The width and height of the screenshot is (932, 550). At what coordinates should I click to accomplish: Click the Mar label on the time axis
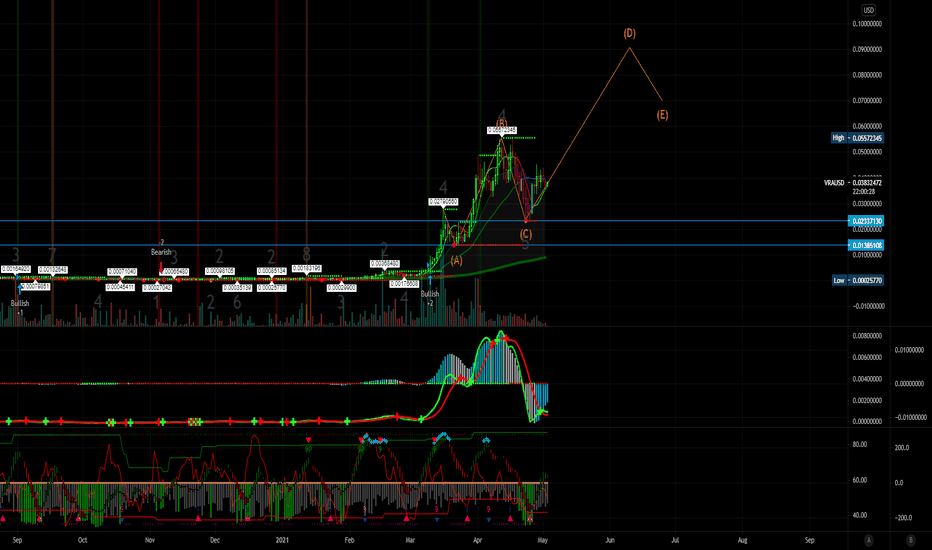410,540
